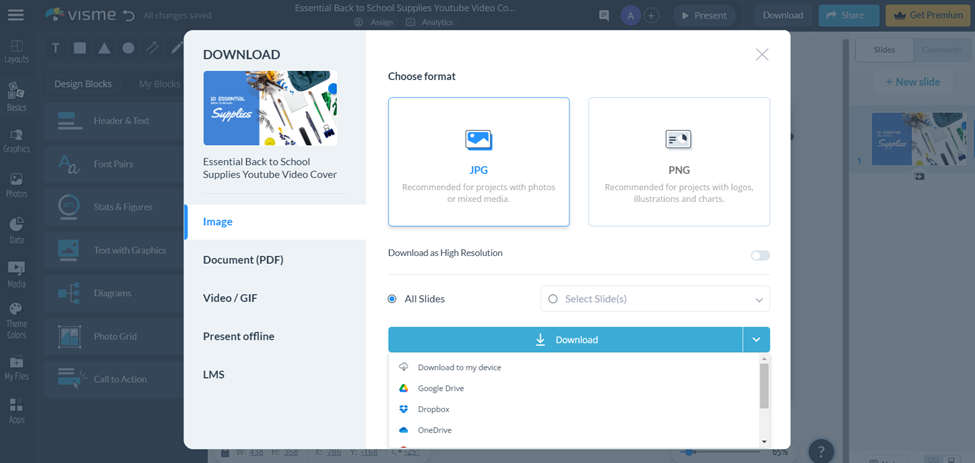Click the Present button in top bar
Image resolution: width=975 pixels, height=463 pixels.
coord(704,16)
